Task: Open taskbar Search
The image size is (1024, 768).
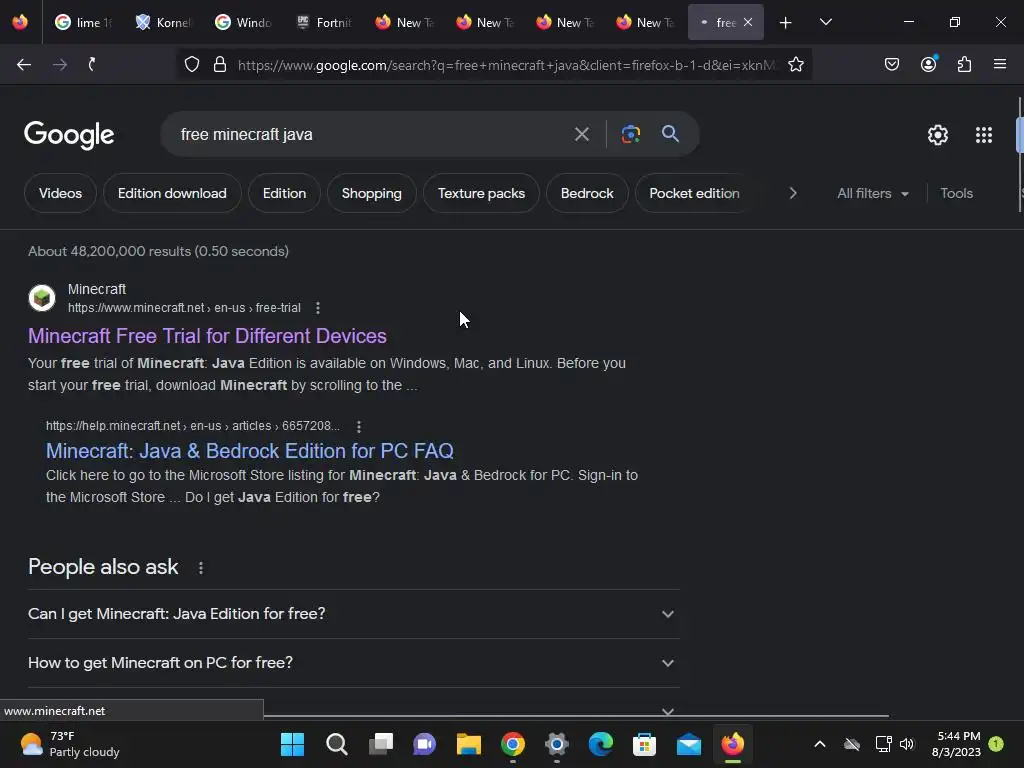Action: [x=336, y=744]
